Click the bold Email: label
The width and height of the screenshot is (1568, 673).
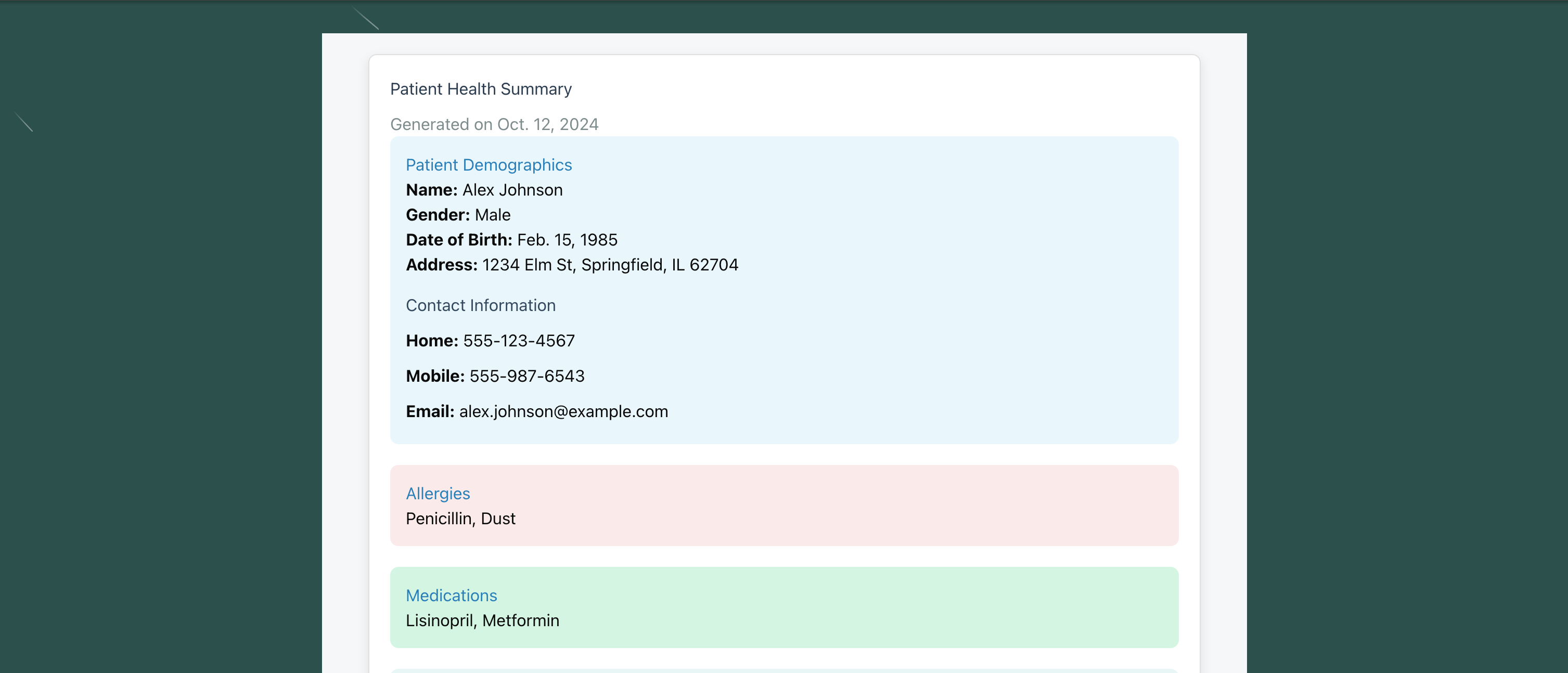[430, 411]
